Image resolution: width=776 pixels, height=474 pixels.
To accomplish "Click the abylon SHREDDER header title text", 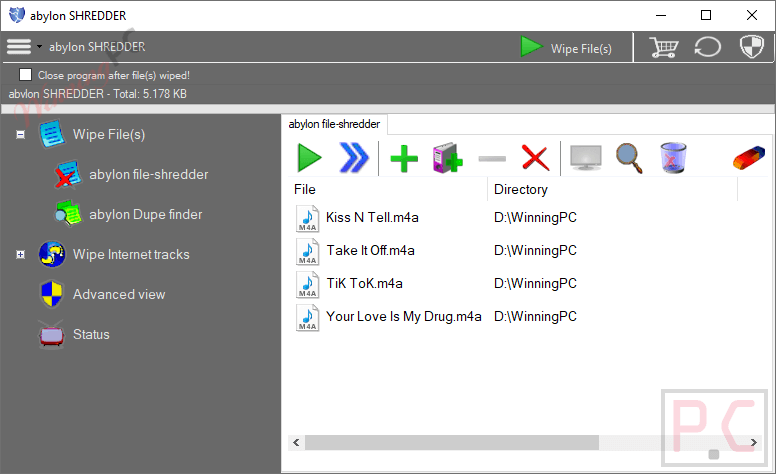I will (97, 47).
